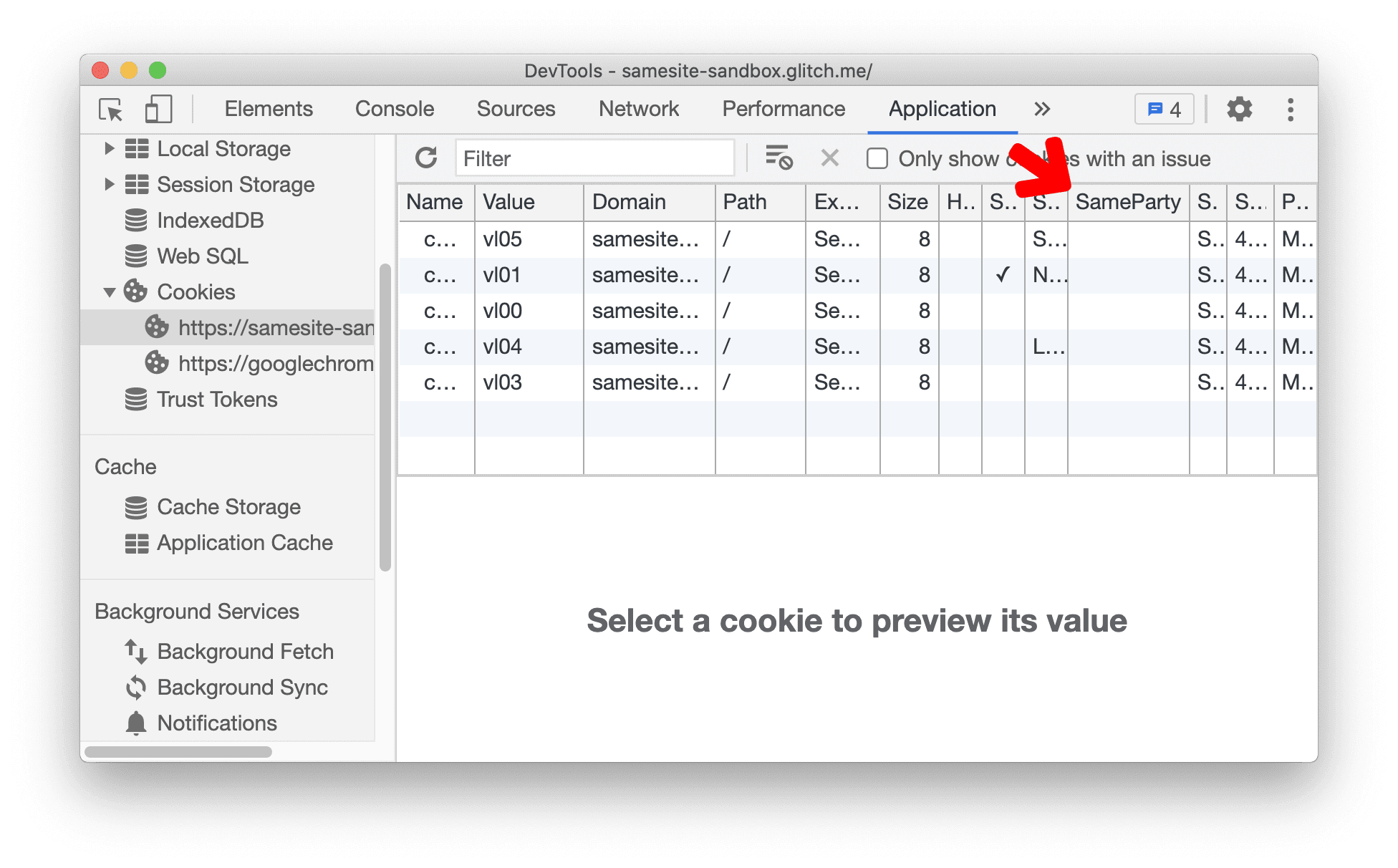Screen dimensions: 1398x868
Task: Click the filter settings icon
Action: (x=780, y=159)
